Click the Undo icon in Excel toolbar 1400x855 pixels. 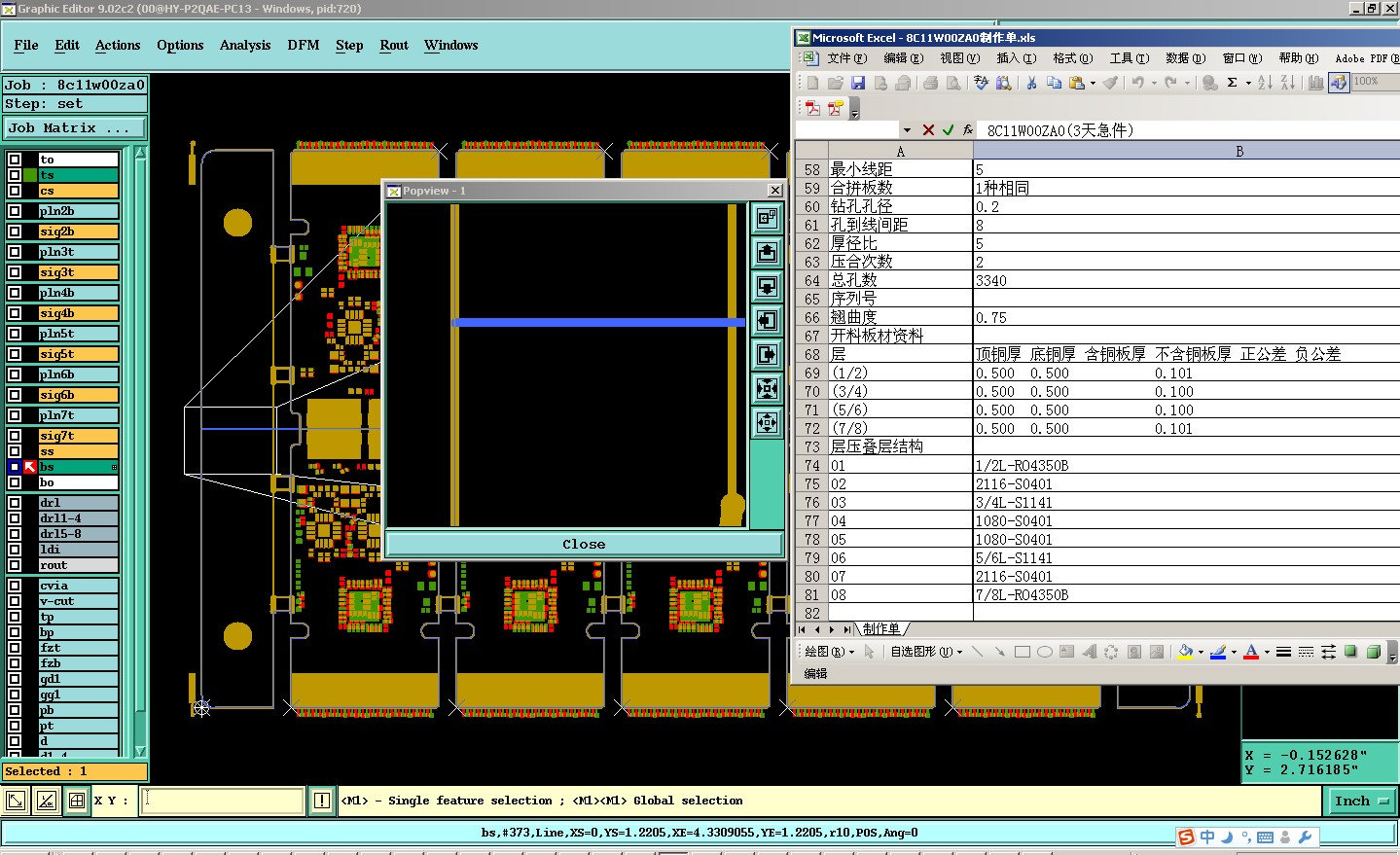1137,83
